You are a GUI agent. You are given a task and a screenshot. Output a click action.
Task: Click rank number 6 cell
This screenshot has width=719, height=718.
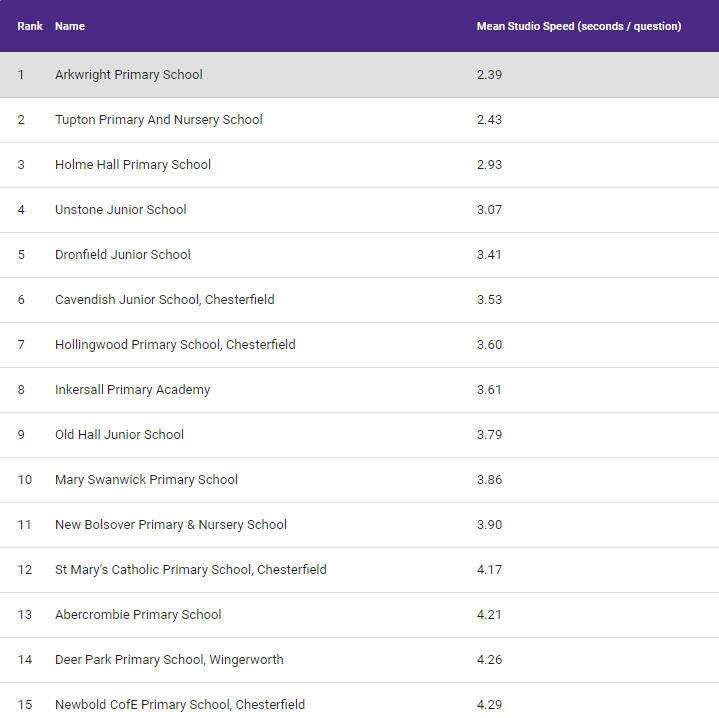click(21, 299)
